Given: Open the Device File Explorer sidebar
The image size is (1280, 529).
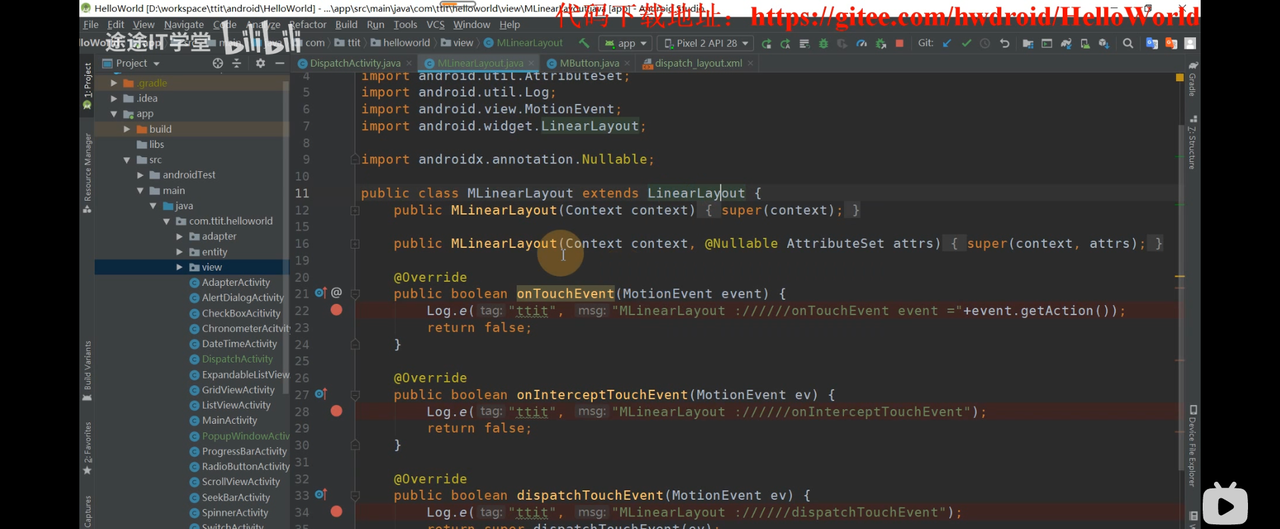Looking at the screenshot, I should pyautogui.click(x=1192, y=445).
